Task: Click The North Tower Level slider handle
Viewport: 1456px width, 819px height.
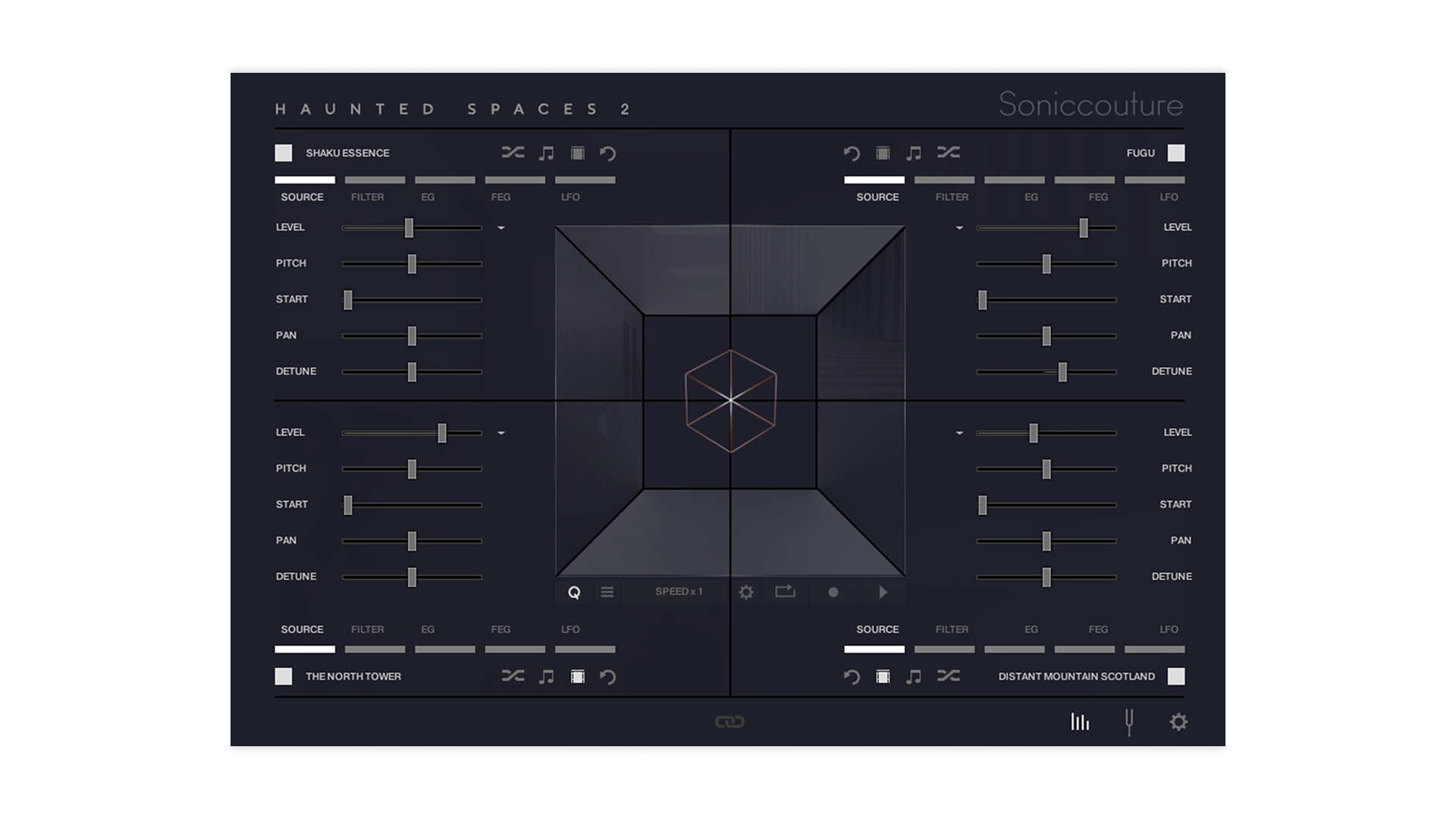Action: [x=442, y=433]
